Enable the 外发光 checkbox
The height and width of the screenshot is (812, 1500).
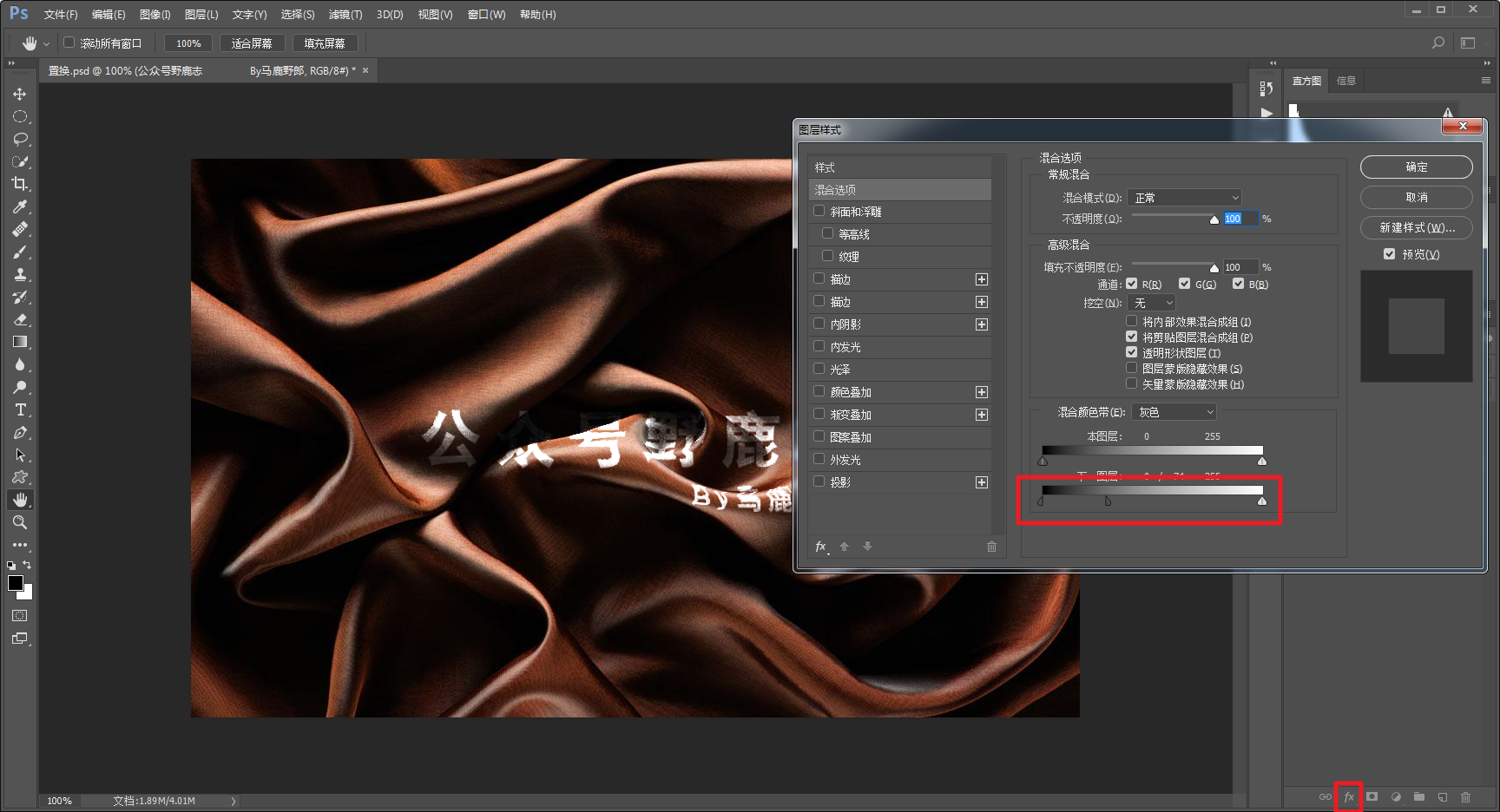click(x=819, y=459)
